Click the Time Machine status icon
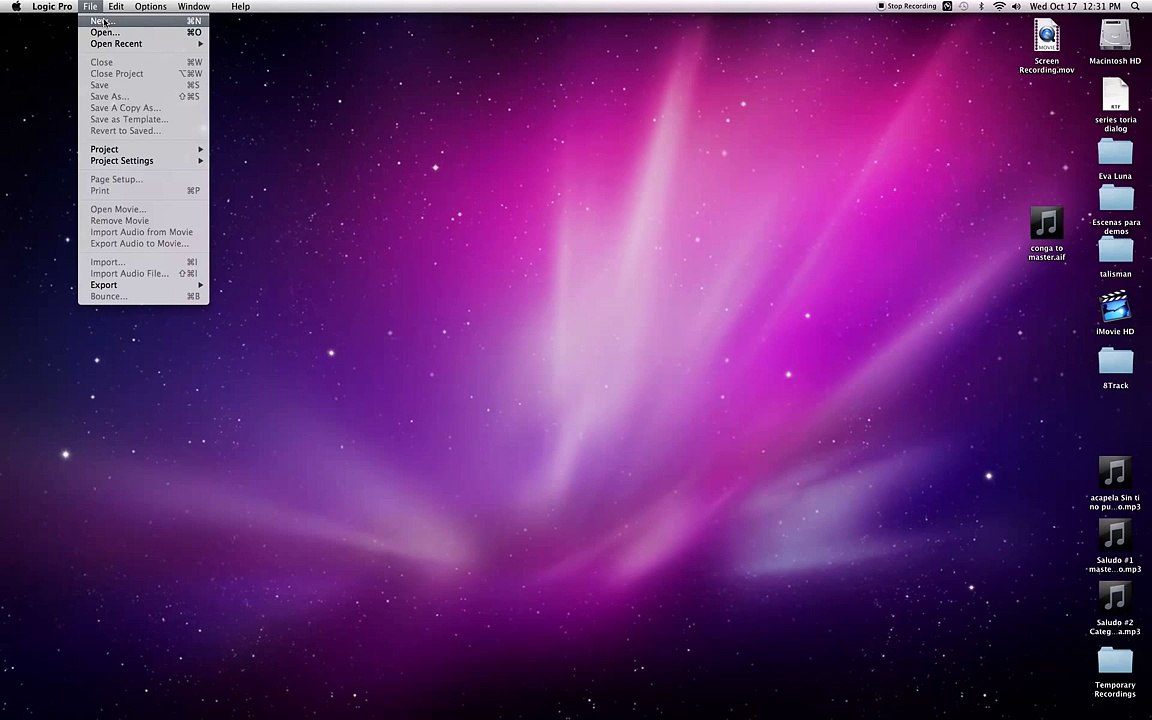This screenshot has width=1152, height=720. coord(963,7)
